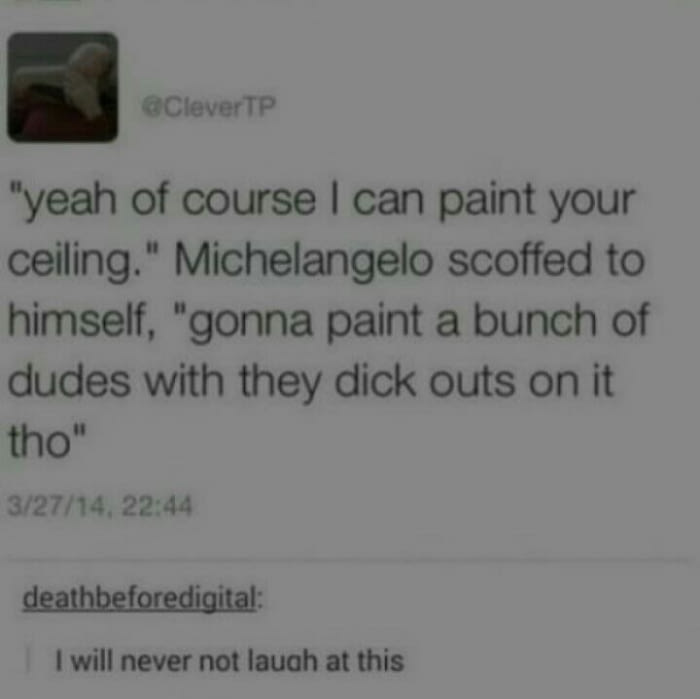Open the deathbeforedigital username link

point(142,598)
